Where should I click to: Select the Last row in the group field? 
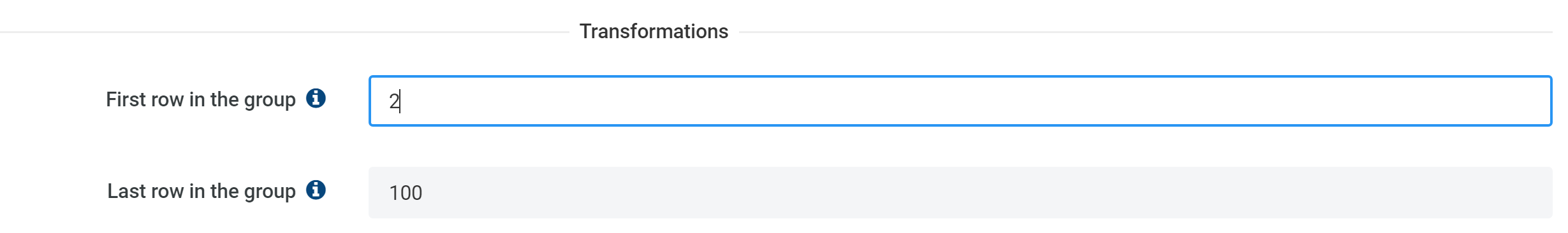tap(960, 193)
